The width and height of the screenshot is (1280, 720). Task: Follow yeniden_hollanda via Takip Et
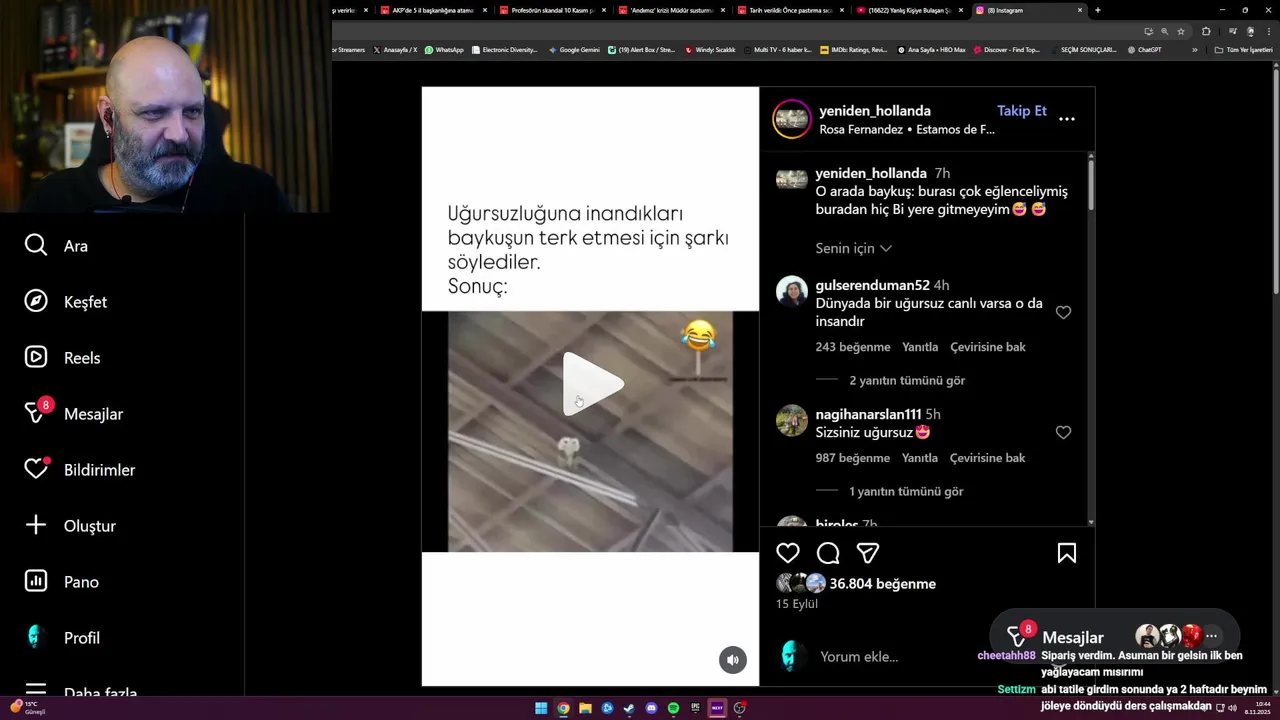click(x=1022, y=111)
